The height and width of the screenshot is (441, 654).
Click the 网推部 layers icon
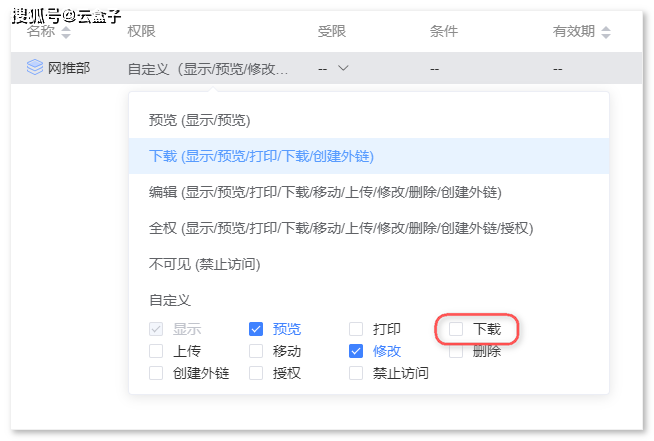pos(35,67)
